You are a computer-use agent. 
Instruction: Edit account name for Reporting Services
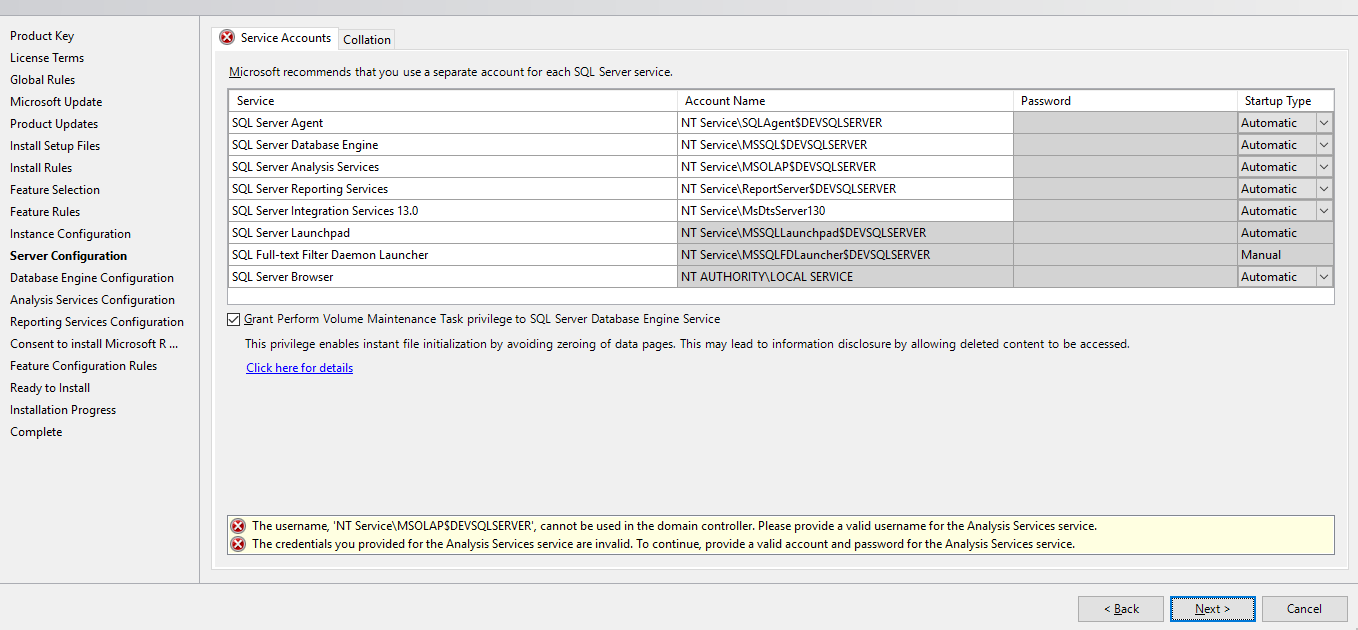(845, 189)
